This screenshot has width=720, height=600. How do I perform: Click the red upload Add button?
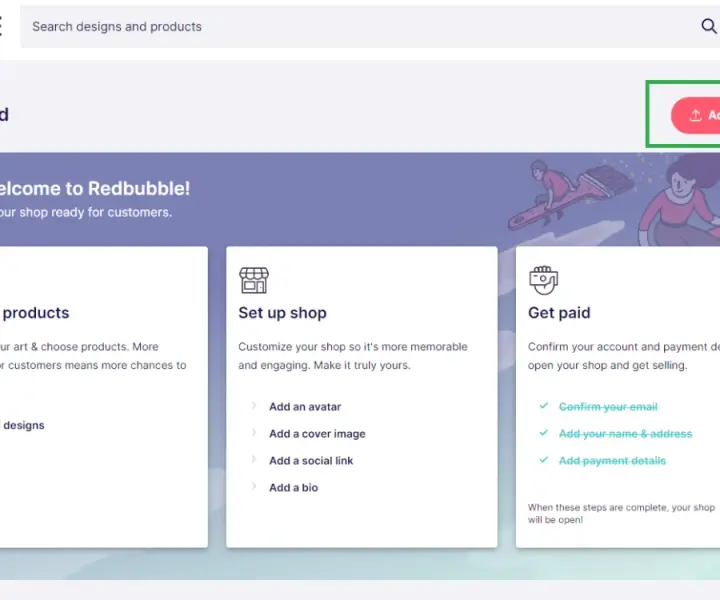pyautogui.click(x=696, y=115)
